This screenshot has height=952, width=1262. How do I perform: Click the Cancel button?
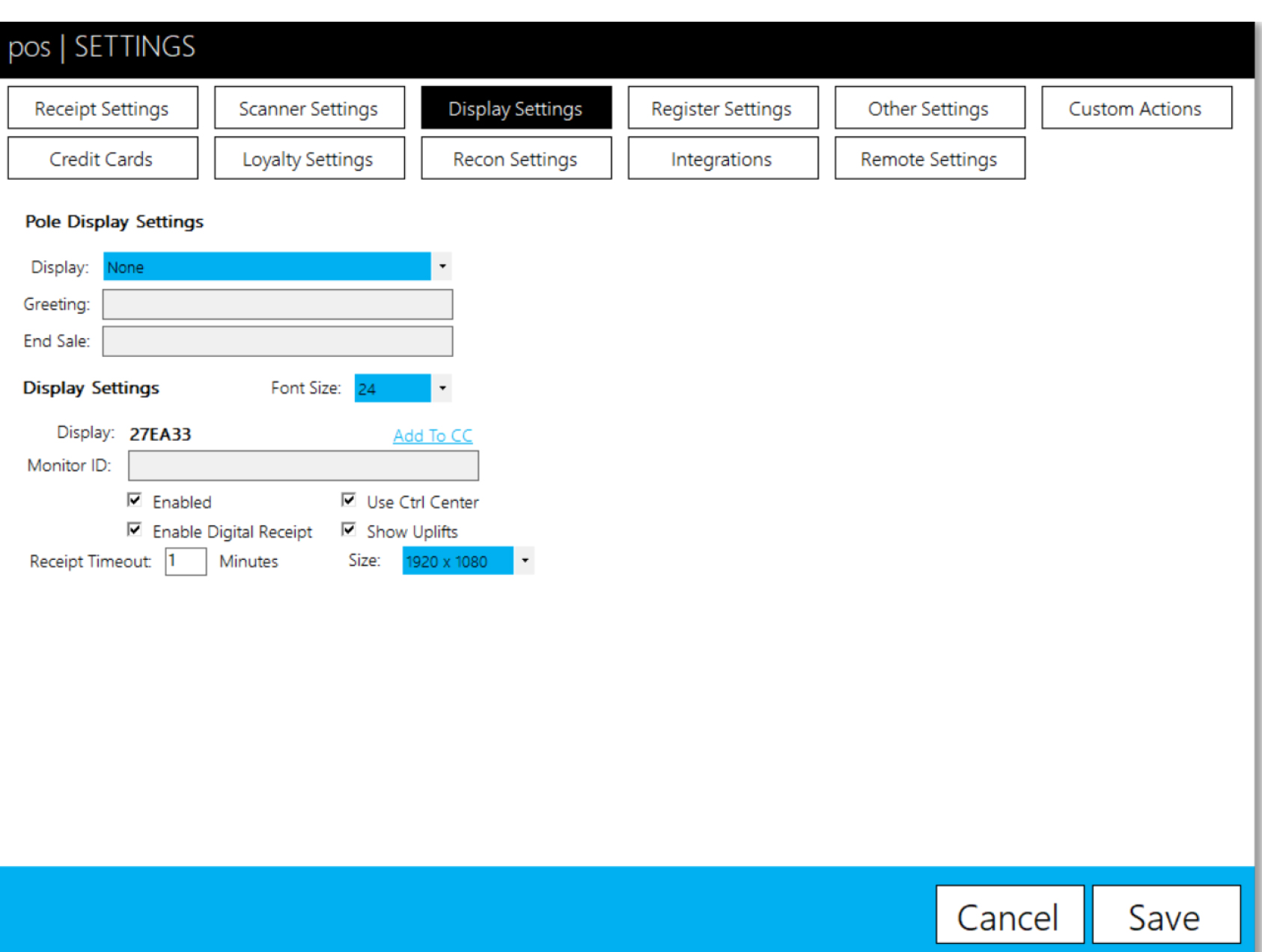1010,915
